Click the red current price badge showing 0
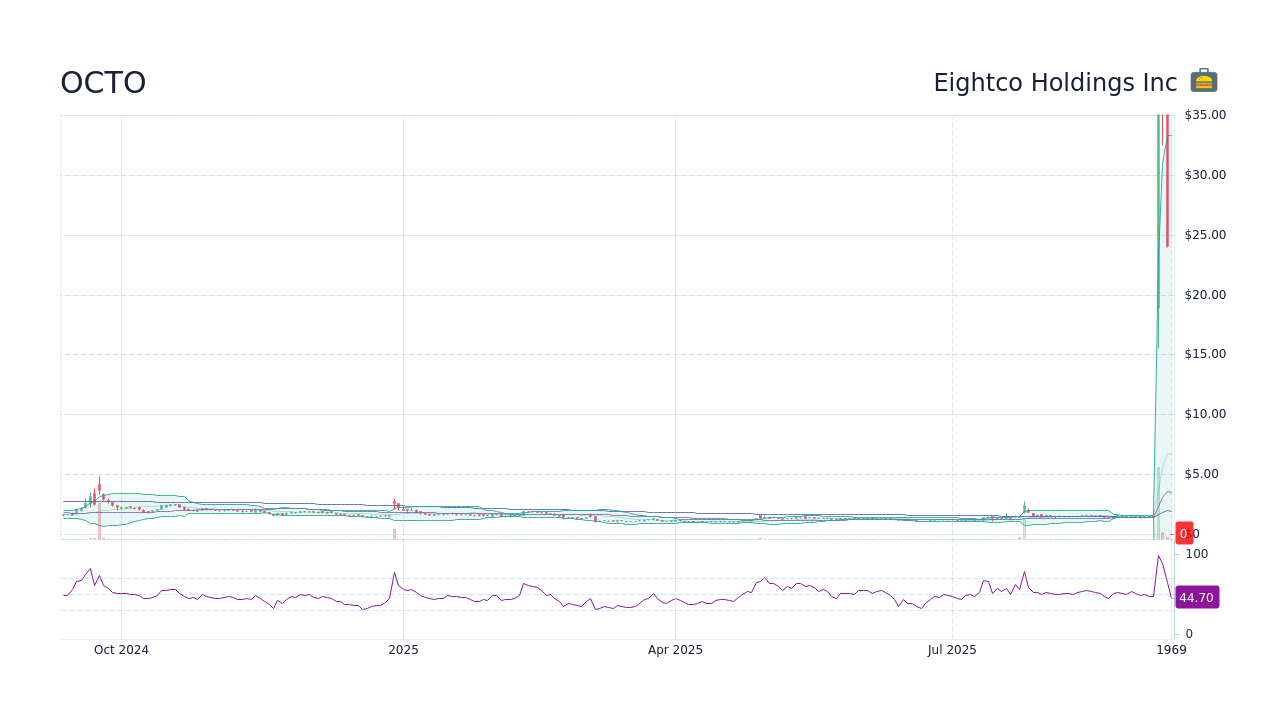The height and width of the screenshot is (720, 1280). [x=1183, y=533]
